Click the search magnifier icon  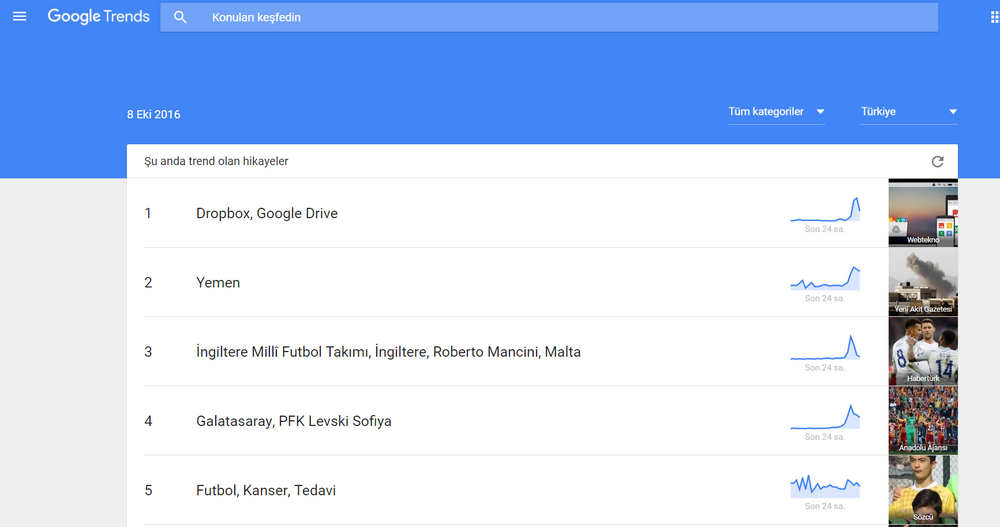coord(180,17)
